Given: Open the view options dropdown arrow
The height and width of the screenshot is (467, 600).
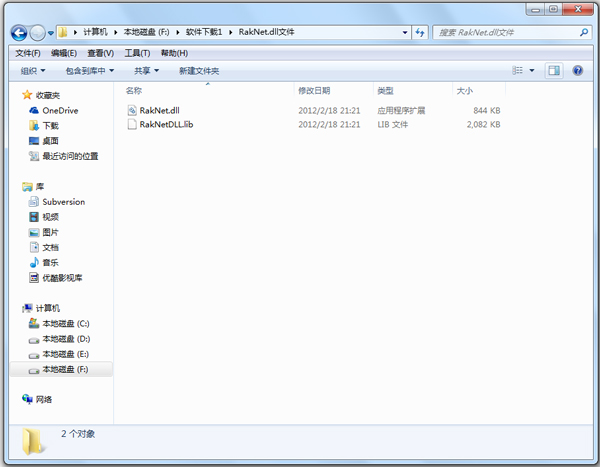Looking at the screenshot, I should [532, 71].
